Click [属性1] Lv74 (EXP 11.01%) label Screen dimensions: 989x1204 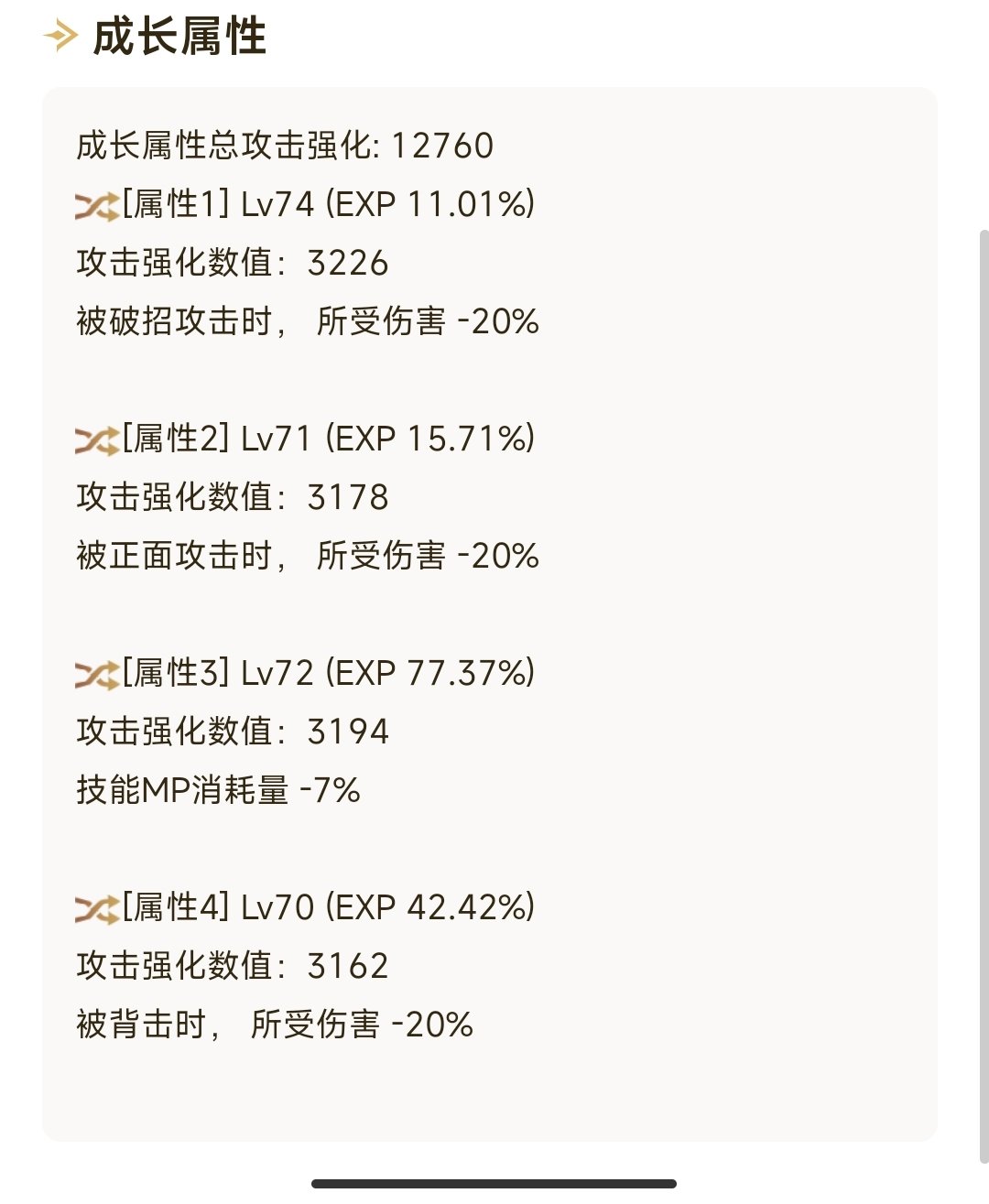coord(329,204)
